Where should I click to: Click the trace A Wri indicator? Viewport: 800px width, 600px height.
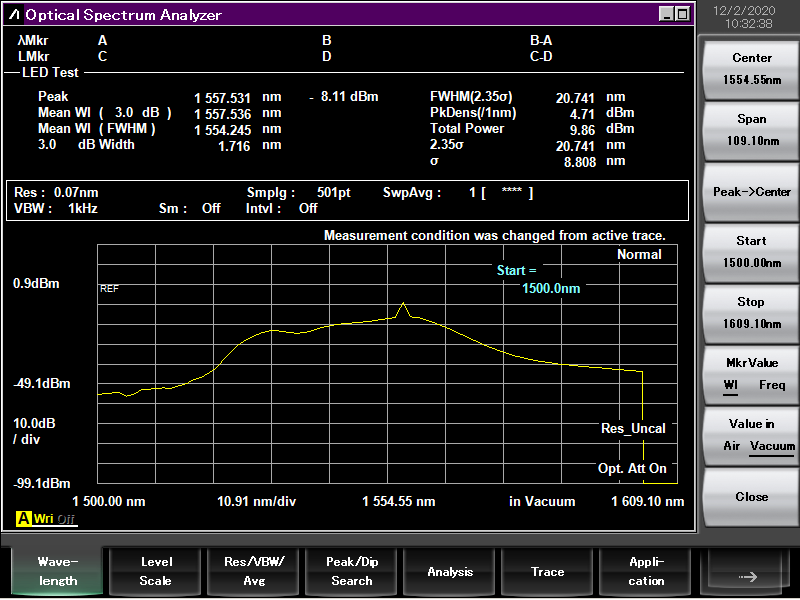(37, 519)
